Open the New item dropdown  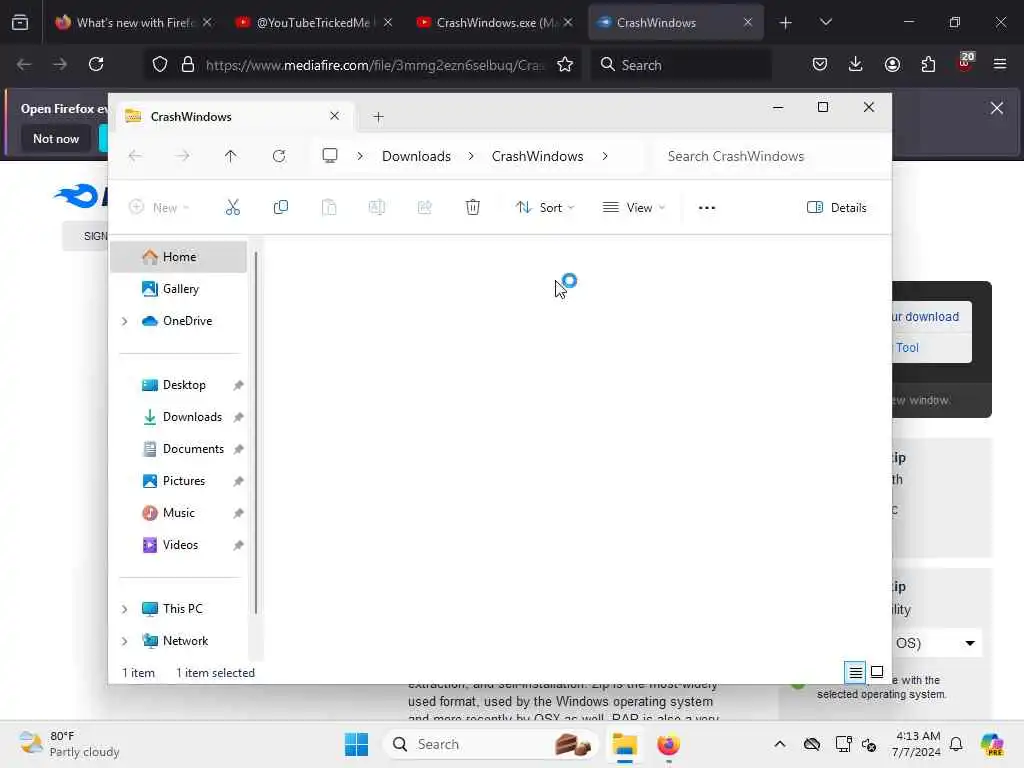pyautogui.click(x=159, y=208)
